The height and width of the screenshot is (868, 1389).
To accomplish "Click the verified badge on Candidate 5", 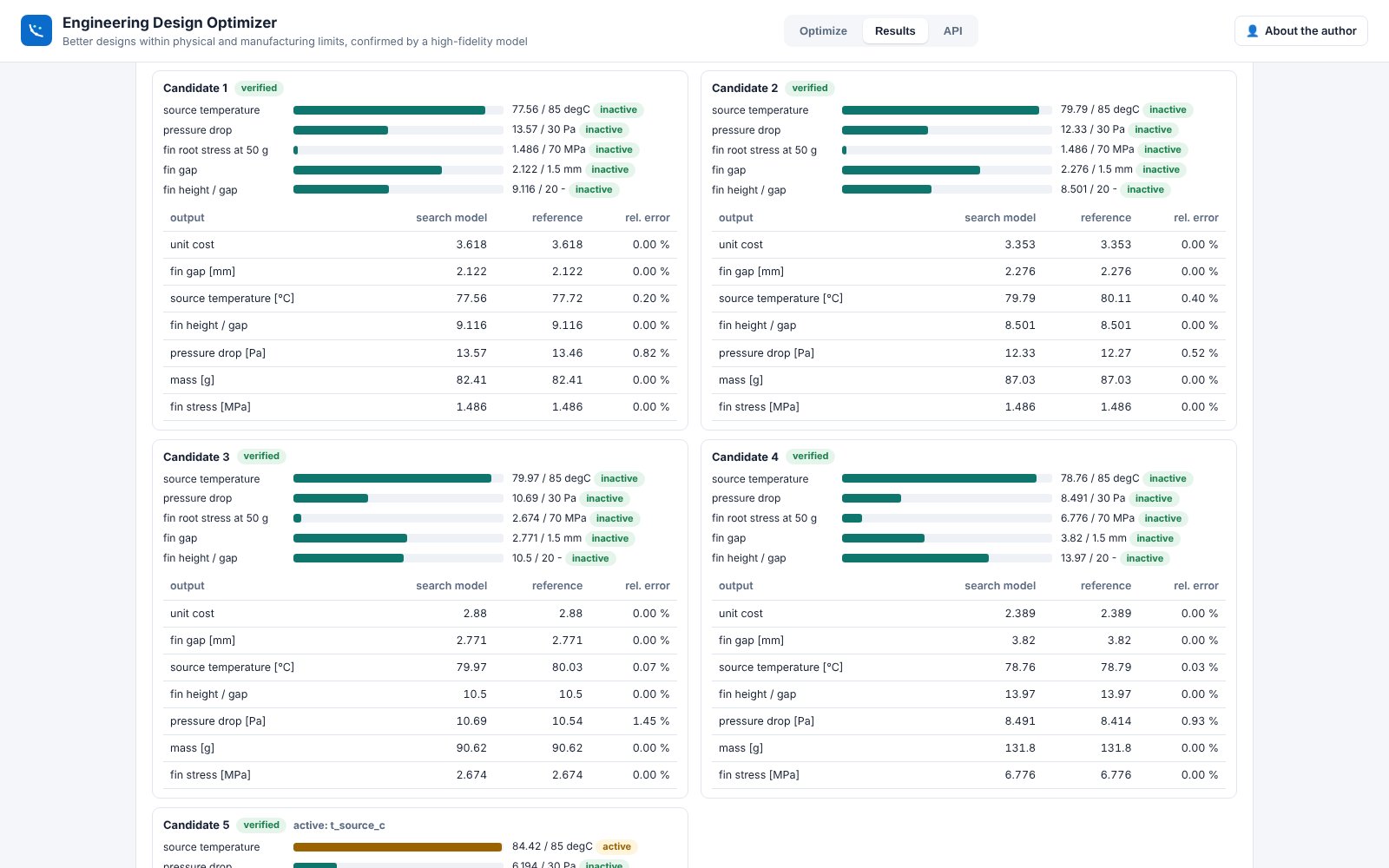I will pyautogui.click(x=261, y=825).
